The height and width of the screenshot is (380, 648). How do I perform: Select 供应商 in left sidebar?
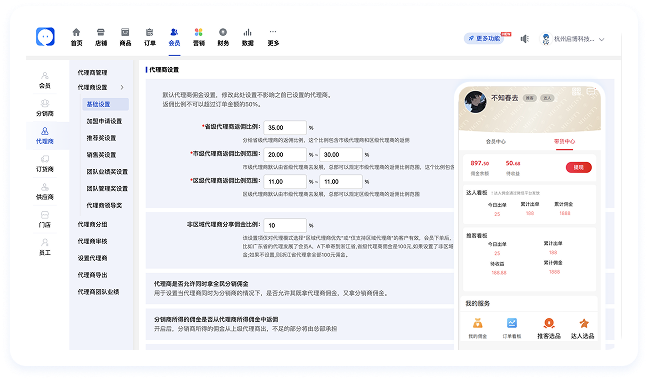(45, 192)
